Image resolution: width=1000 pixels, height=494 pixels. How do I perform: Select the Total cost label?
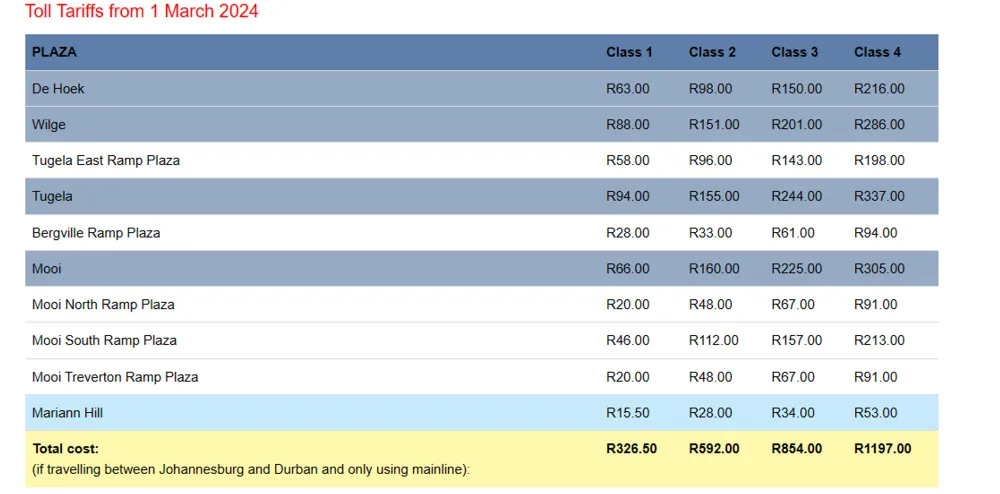click(66, 449)
